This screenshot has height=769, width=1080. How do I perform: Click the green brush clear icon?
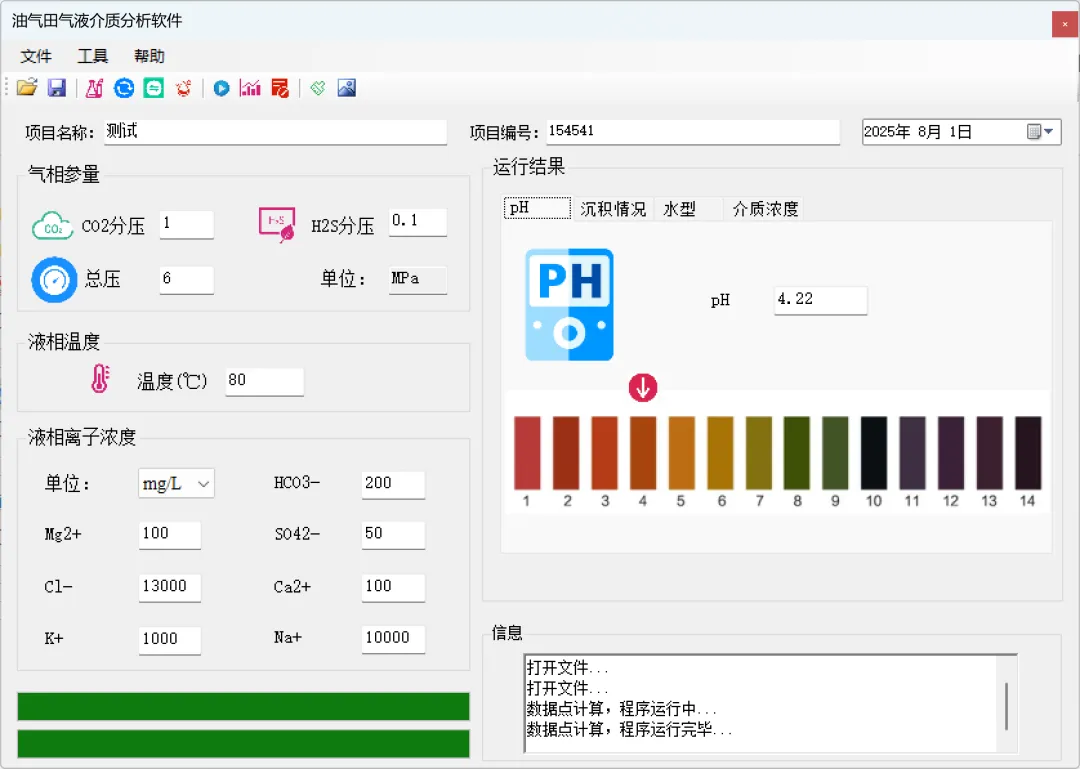[318, 88]
